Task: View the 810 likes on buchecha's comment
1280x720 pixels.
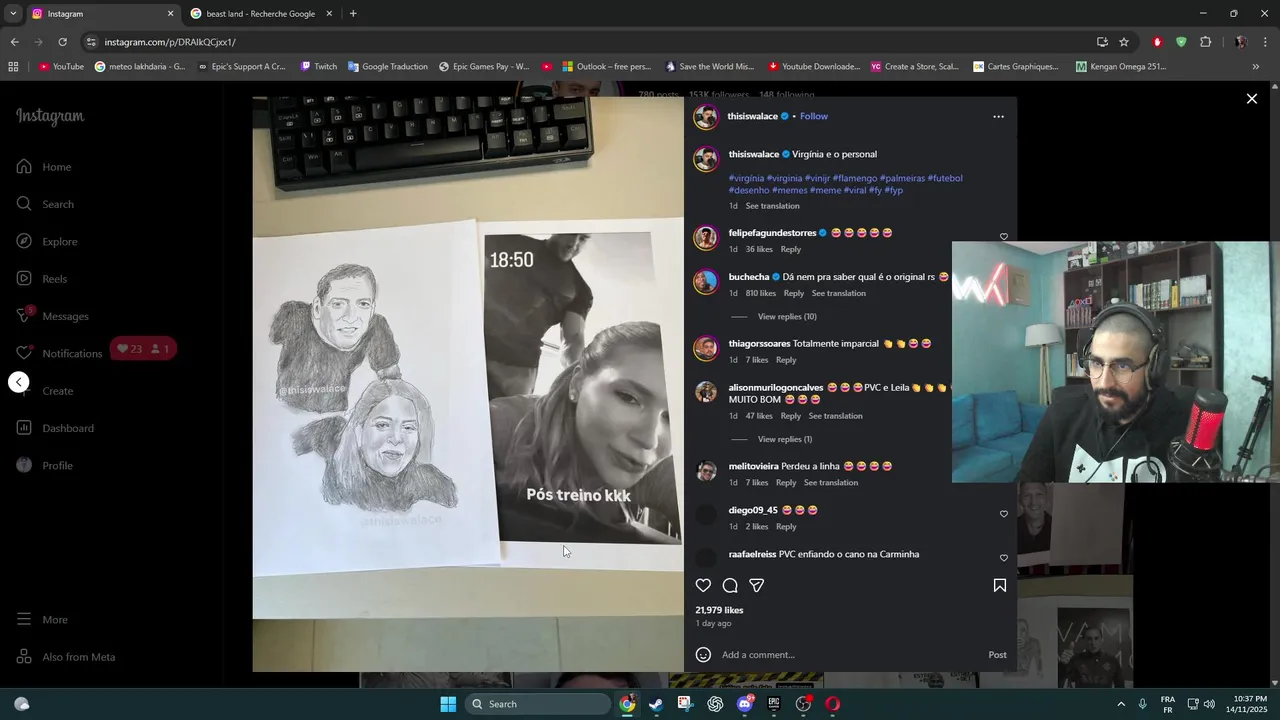Action: pos(761,293)
